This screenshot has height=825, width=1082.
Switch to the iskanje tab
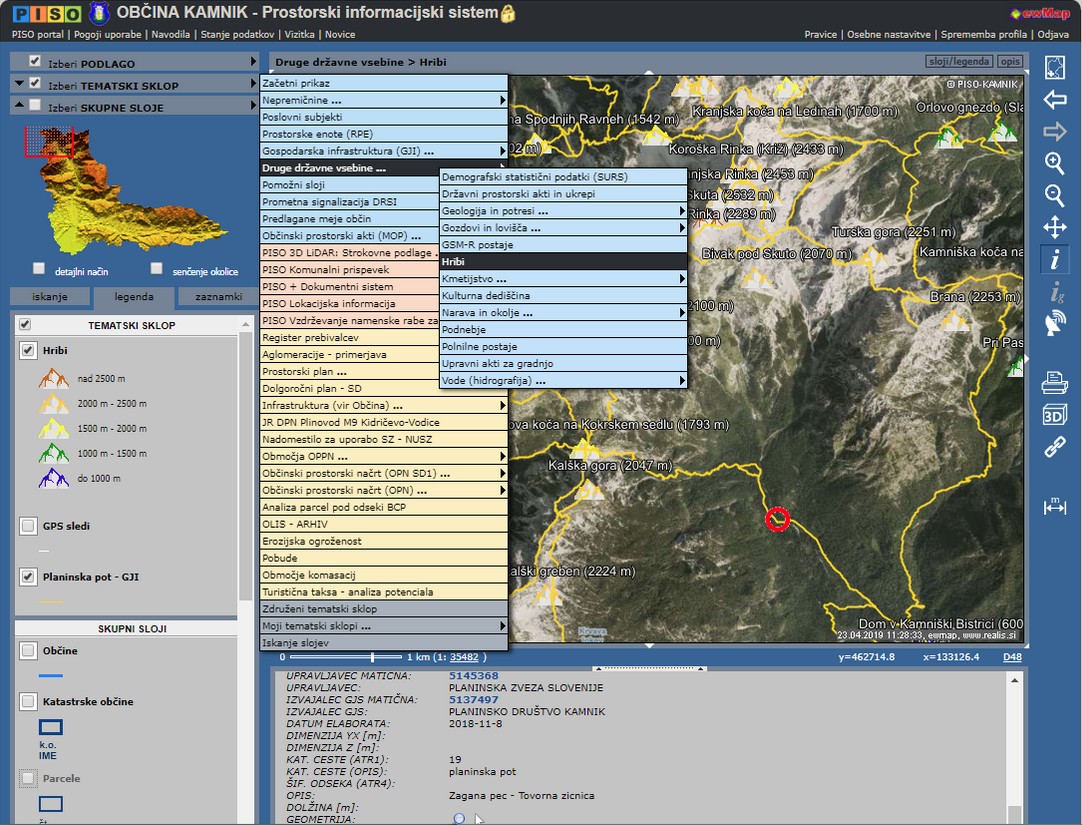[x=50, y=297]
